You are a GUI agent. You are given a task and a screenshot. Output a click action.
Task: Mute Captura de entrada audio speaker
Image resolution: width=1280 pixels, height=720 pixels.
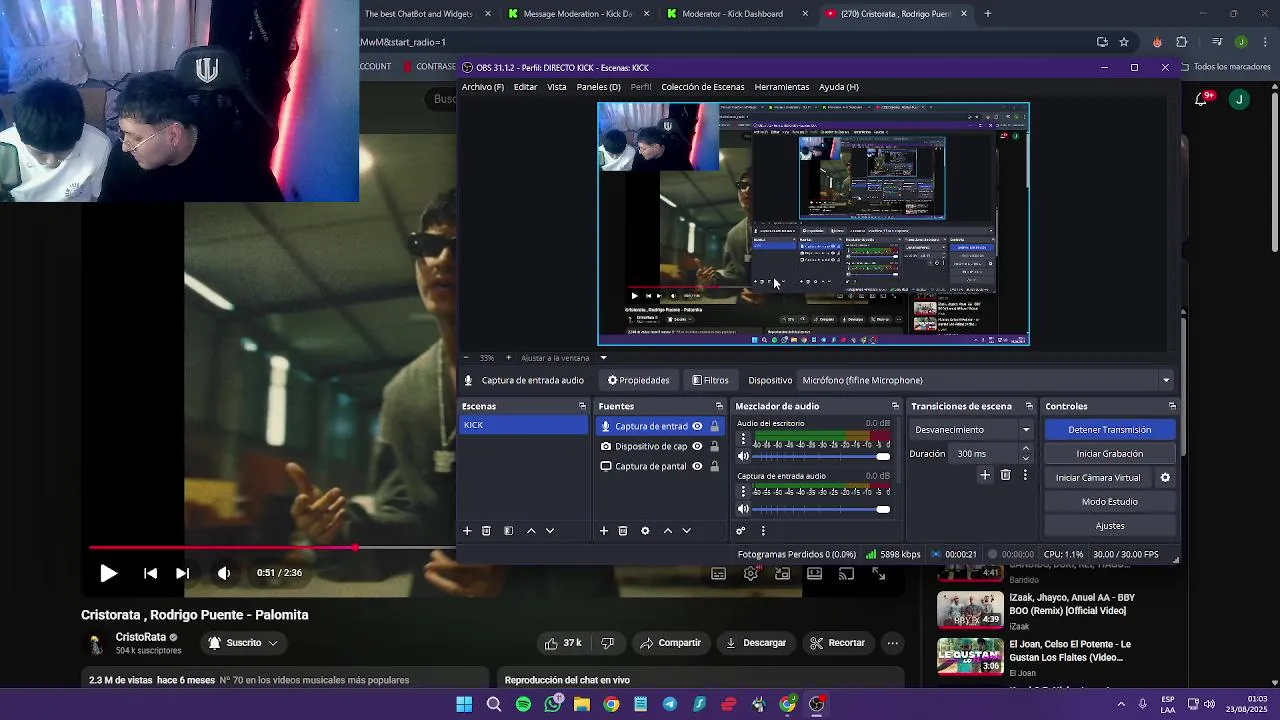point(743,509)
